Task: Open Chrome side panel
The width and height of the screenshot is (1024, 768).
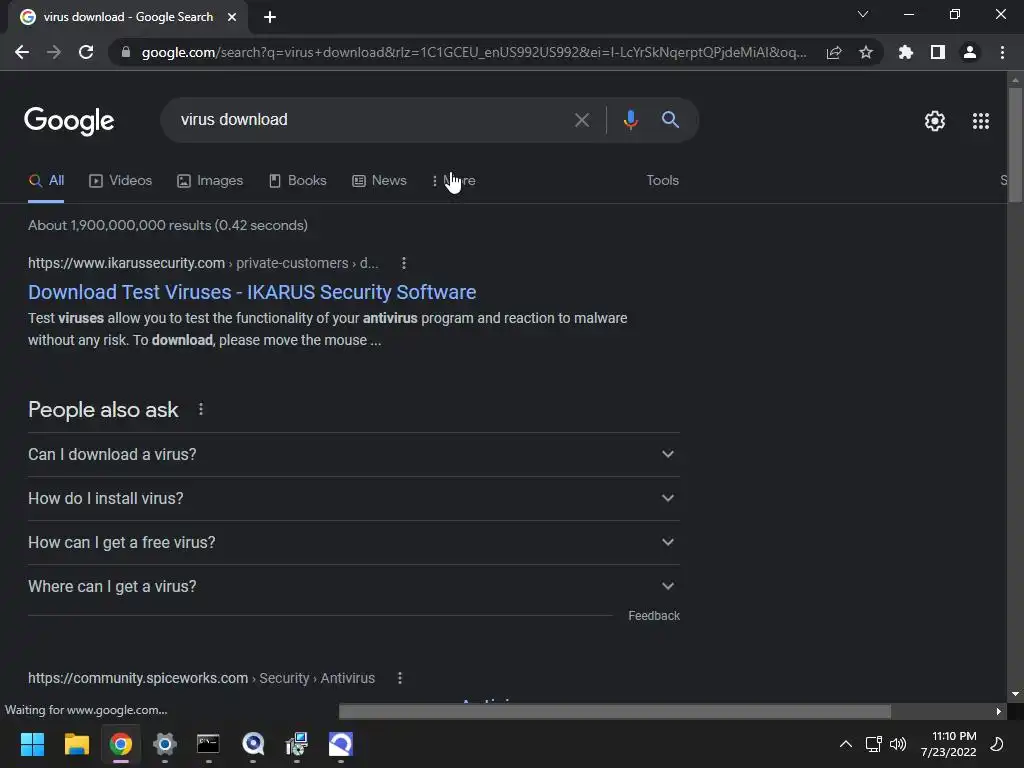Action: 938,52
